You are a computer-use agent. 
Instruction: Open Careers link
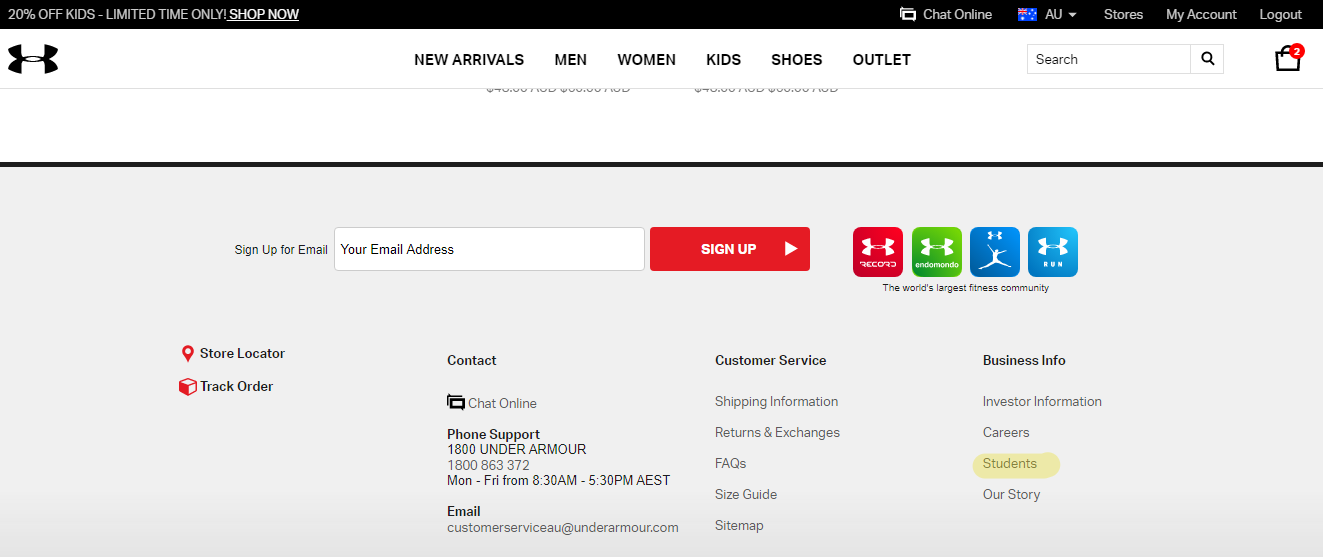1006,432
